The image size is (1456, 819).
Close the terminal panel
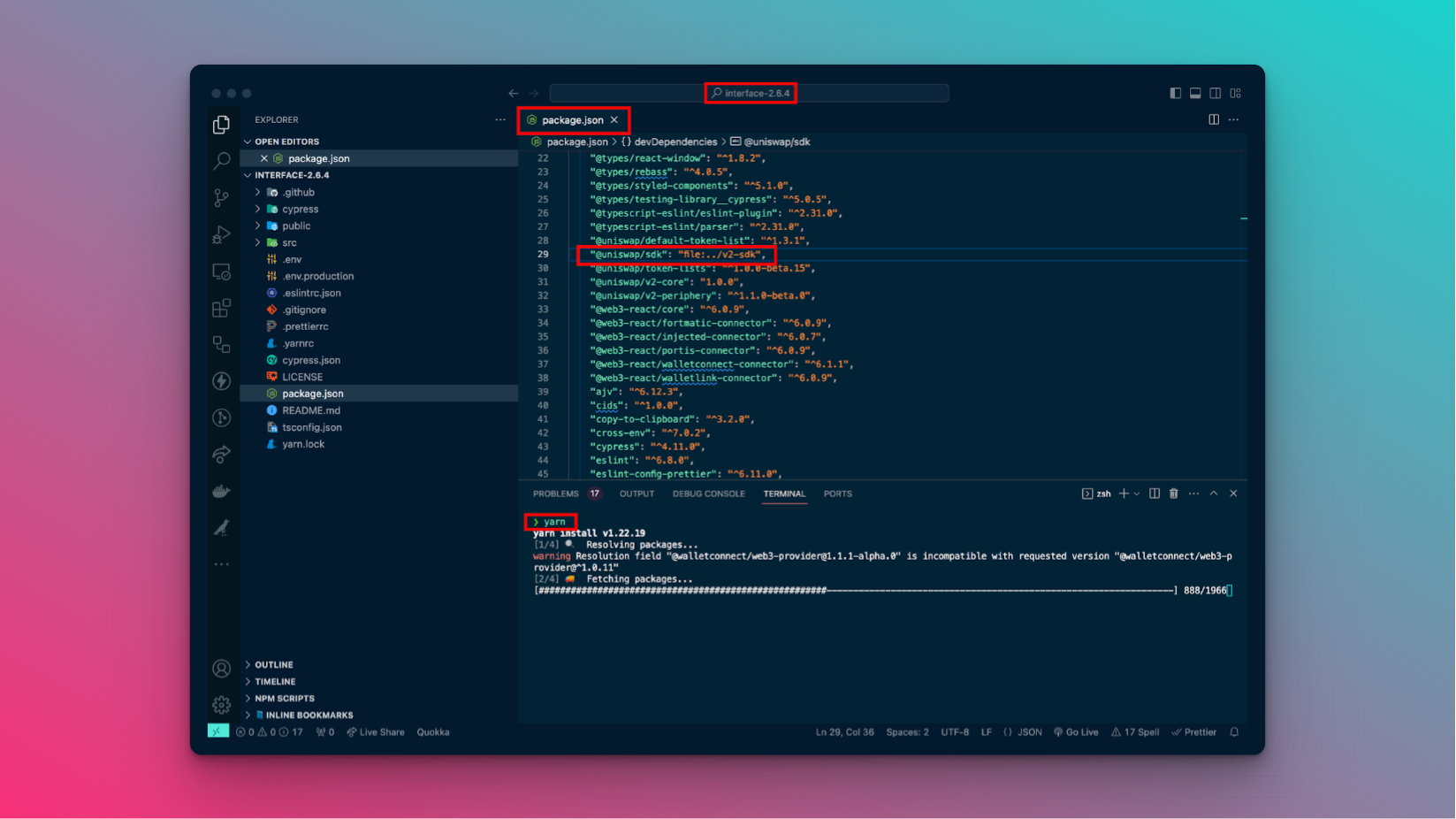[1234, 494]
